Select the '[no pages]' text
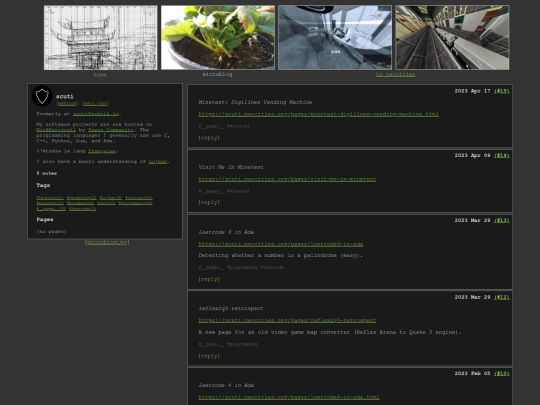The width and height of the screenshot is (540, 405). pyautogui.click(x=51, y=231)
